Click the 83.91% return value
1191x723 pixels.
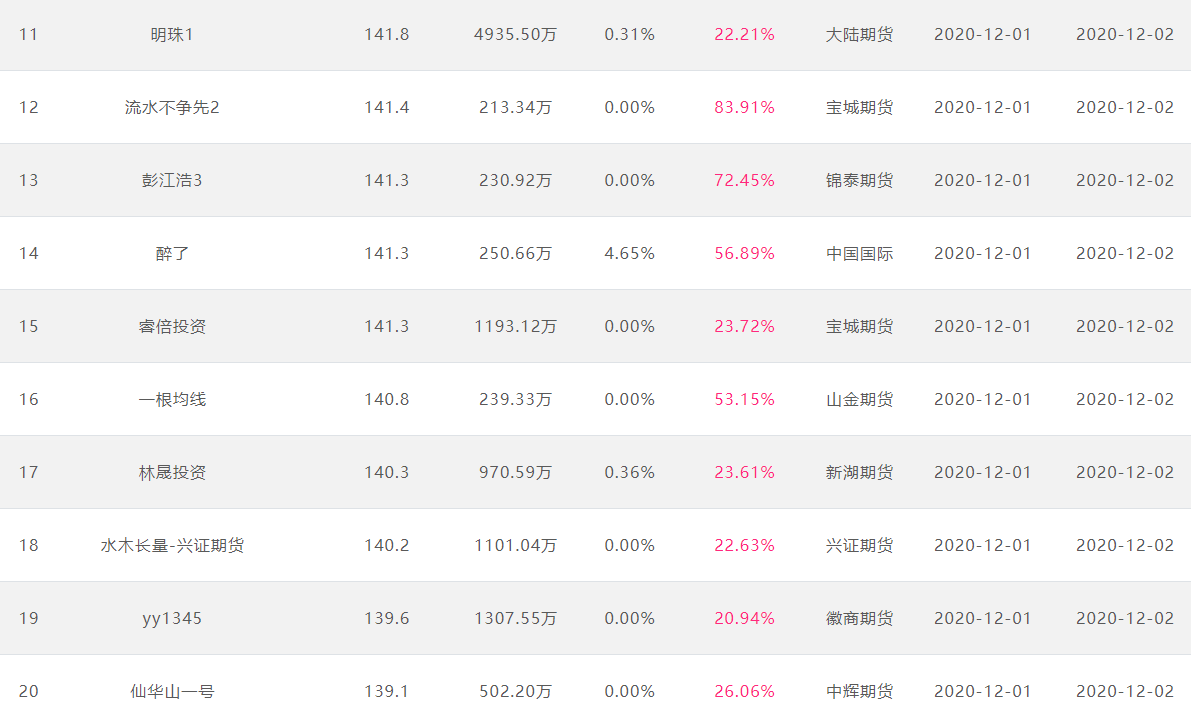click(x=744, y=107)
